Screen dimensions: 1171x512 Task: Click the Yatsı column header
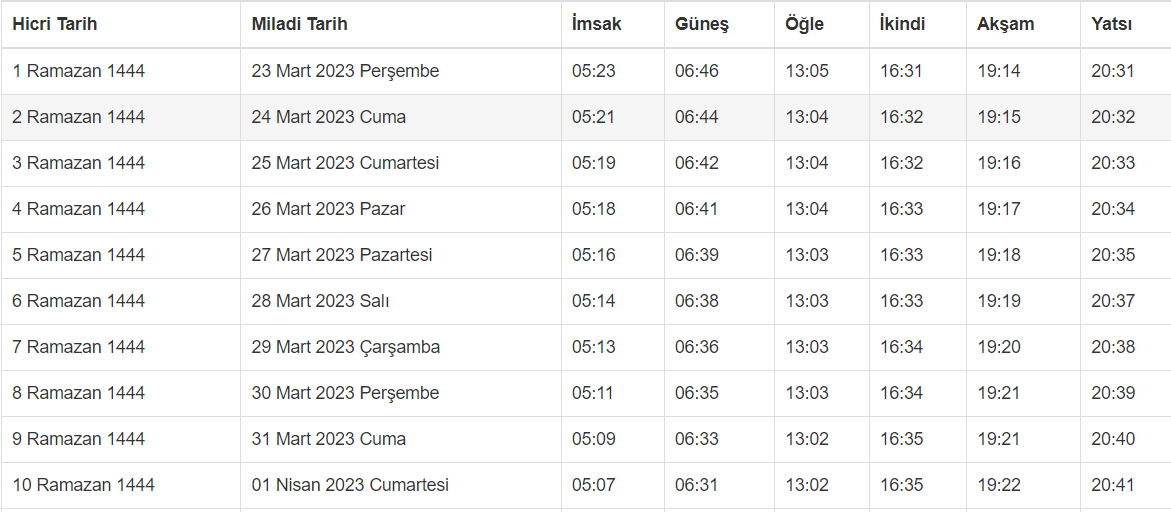point(1112,24)
